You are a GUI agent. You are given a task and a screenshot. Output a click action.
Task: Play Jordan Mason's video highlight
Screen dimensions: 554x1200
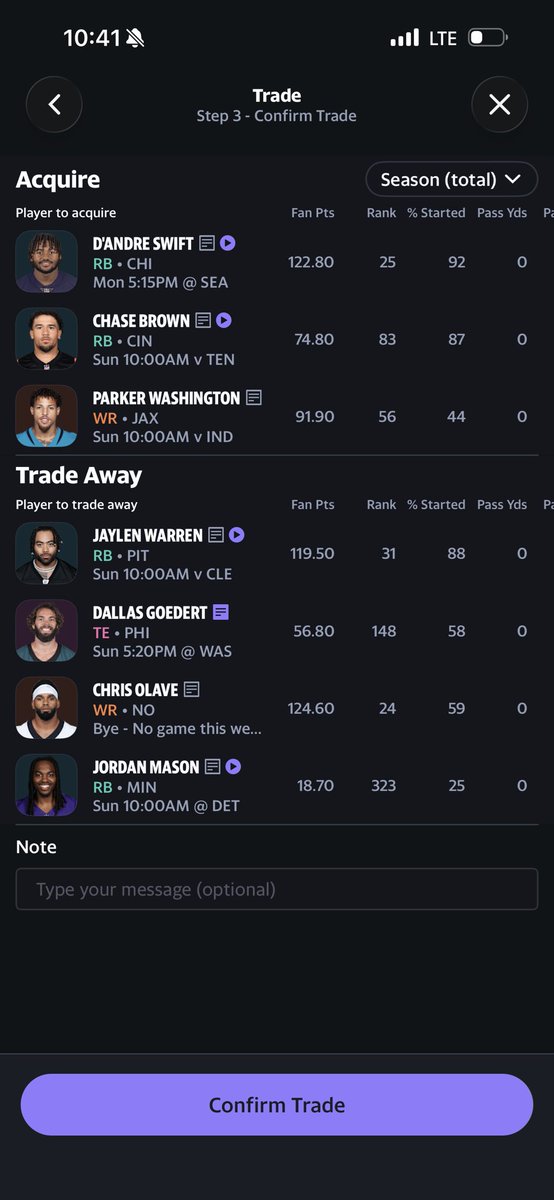pyautogui.click(x=234, y=767)
